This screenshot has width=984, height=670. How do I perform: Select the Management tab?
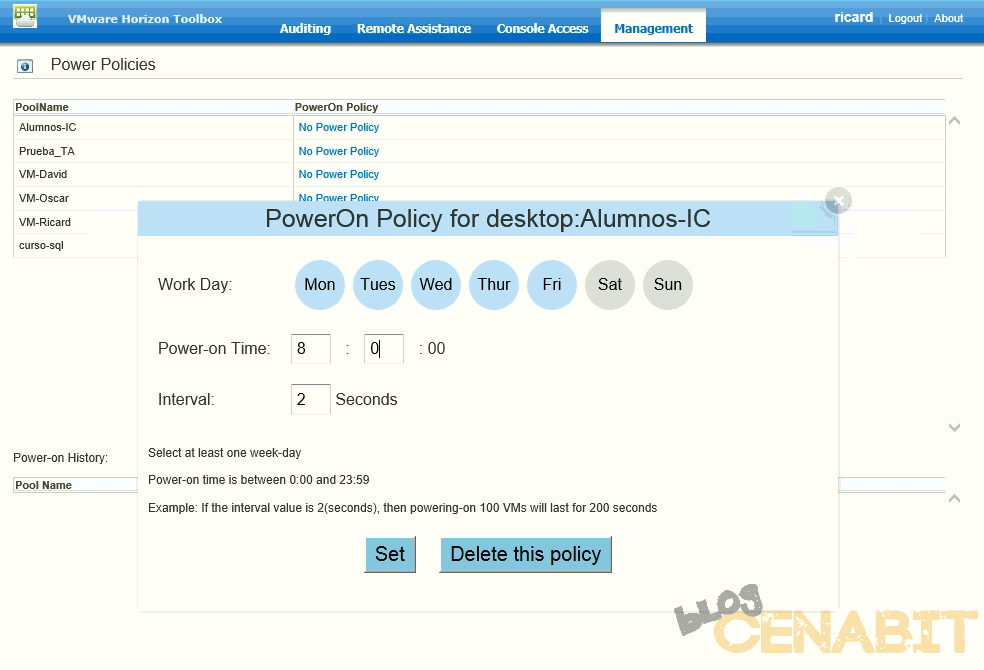coord(653,26)
